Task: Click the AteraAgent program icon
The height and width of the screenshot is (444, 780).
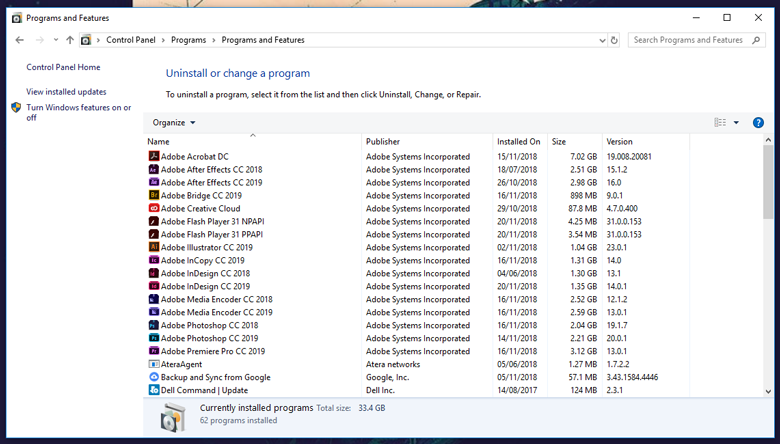Action: click(x=154, y=364)
